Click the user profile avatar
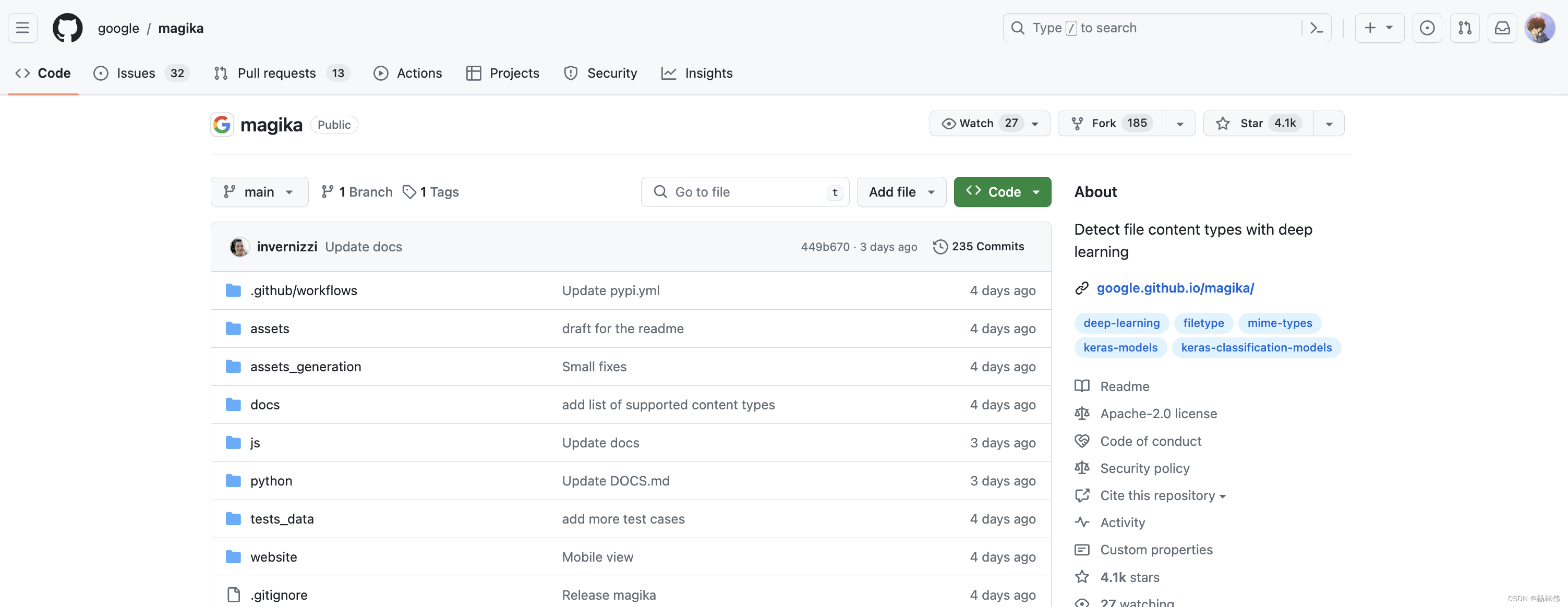The height and width of the screenshot is (607, 1568). [1539, 28]
